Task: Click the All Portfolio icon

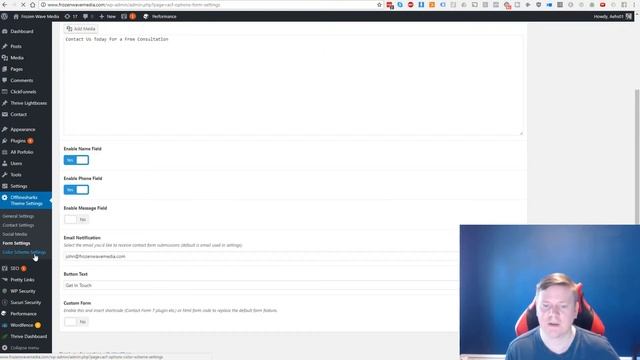Action: coord(4,152)
